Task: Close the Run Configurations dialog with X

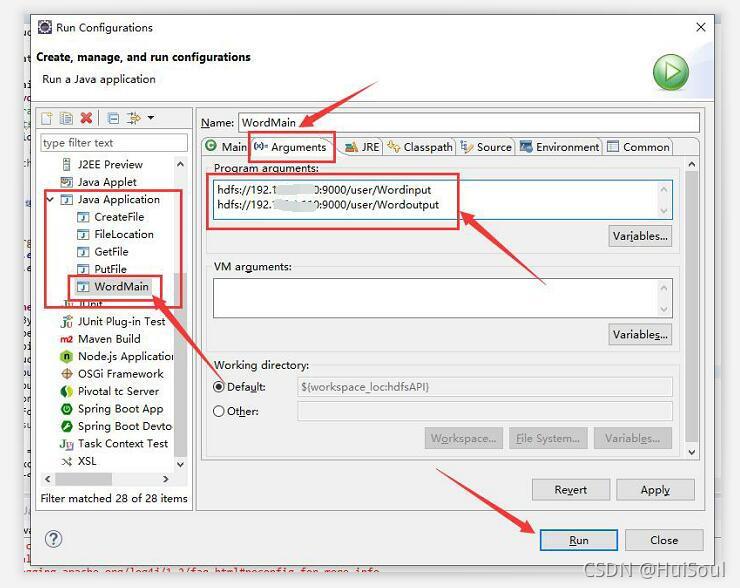Action: point(701,27)
